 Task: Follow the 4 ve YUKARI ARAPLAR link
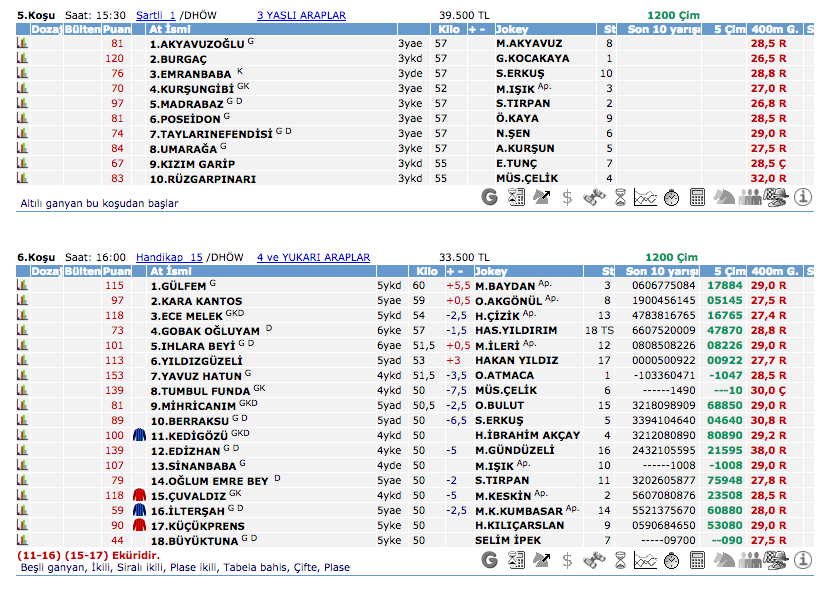(x=313, y=257)
